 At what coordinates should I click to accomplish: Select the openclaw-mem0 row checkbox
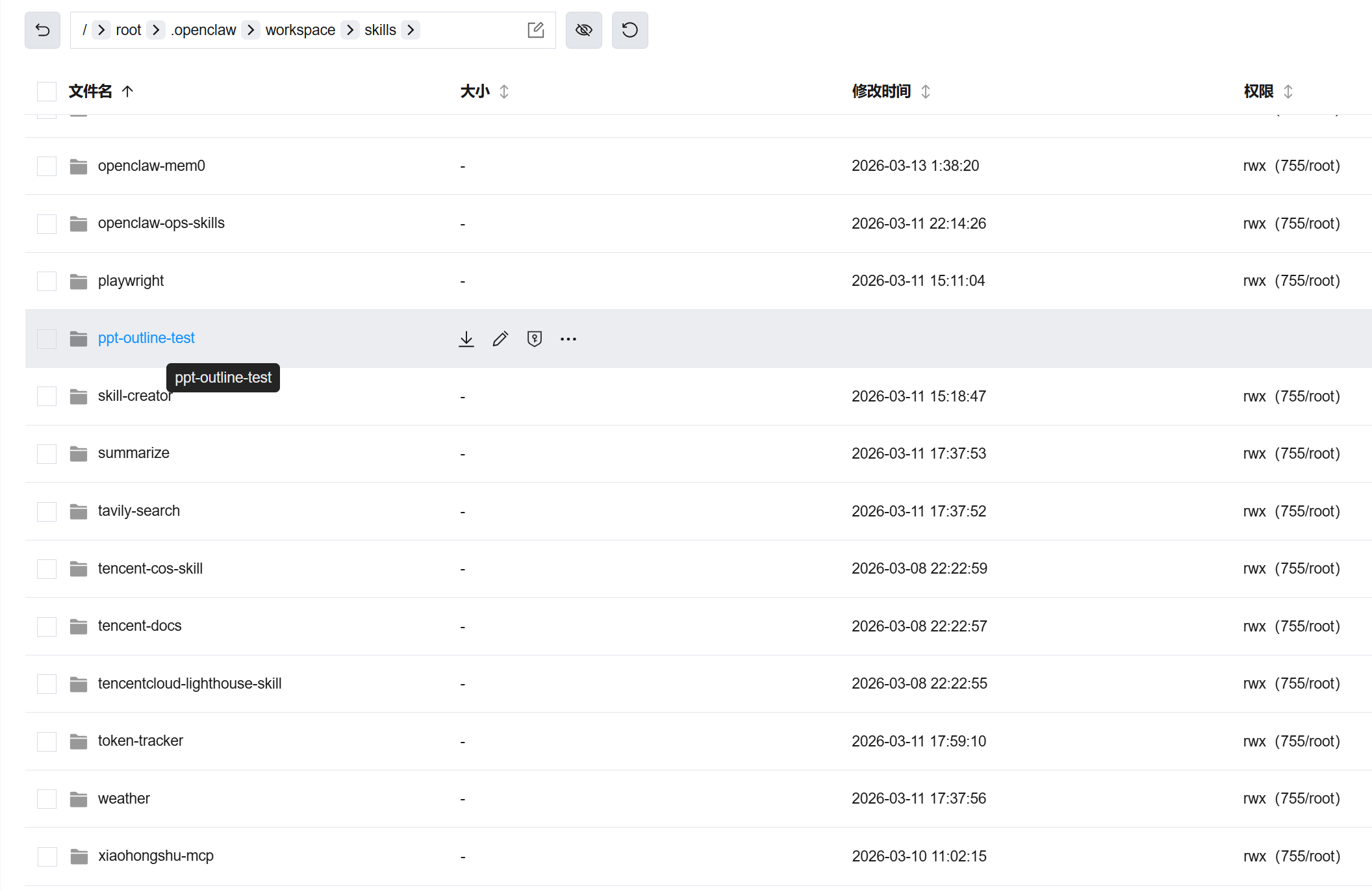[x=47, y=166]
